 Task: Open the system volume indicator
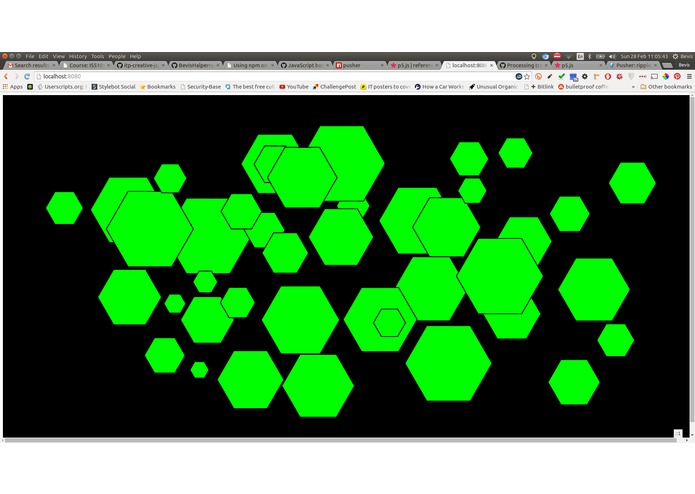coord(612,56)
